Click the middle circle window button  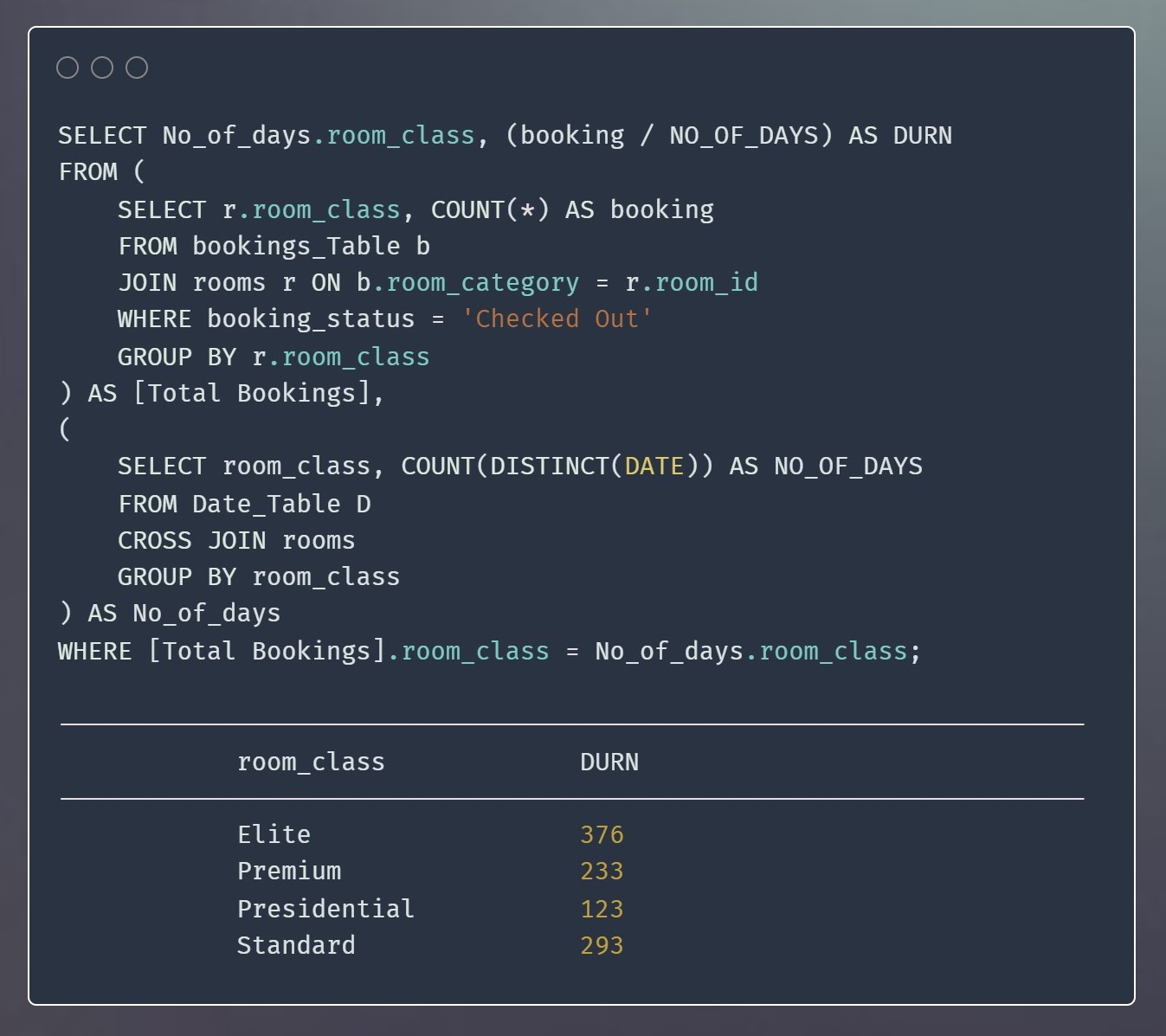(x=102, y=68)
